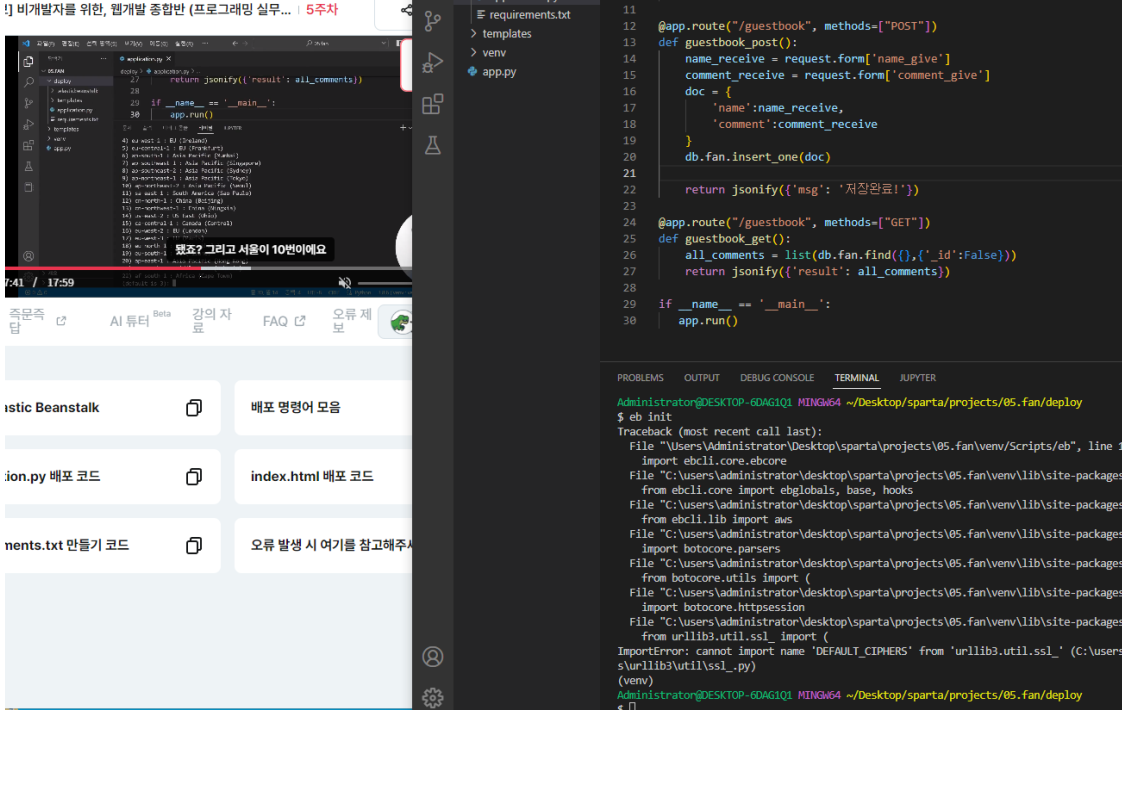Click the 17:59 video duration text
Screen dimensions: 1122x793
61,283
